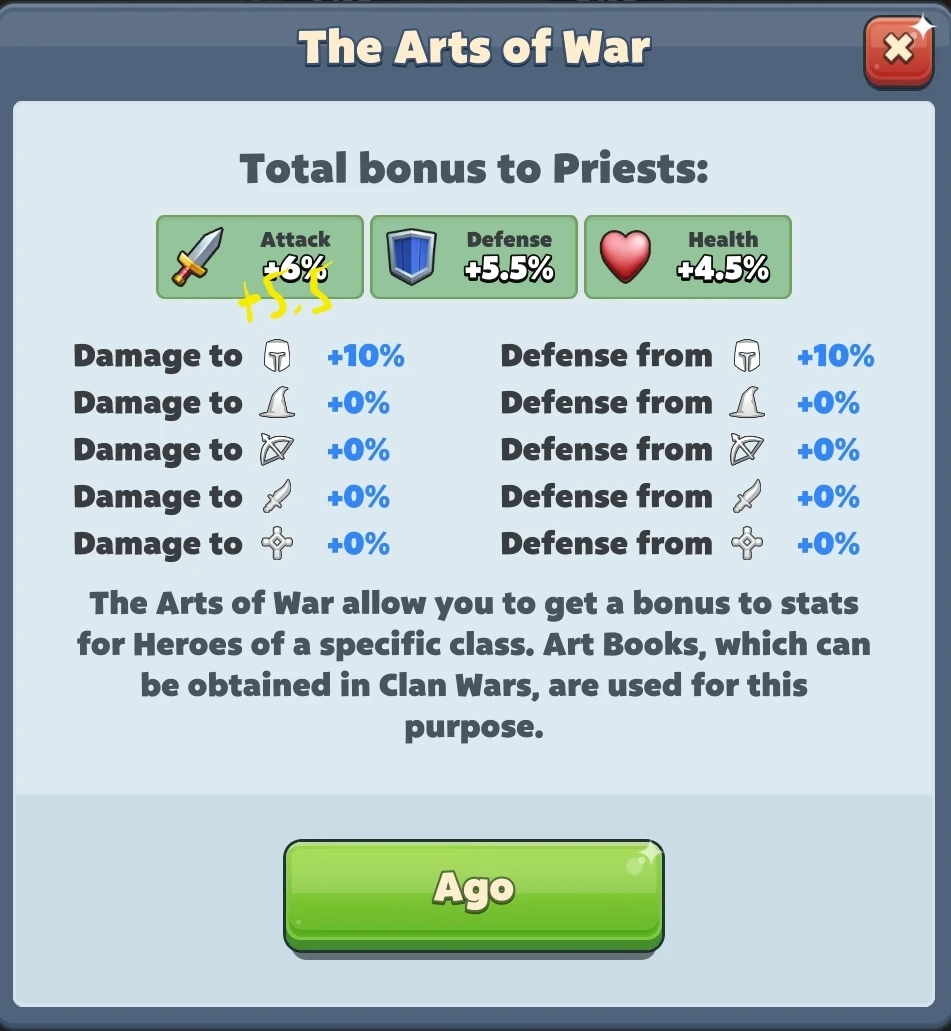Click the sword Attack icon
Image resolution: width=951 pixels, height=1031 pixels.
pos(197,256)
